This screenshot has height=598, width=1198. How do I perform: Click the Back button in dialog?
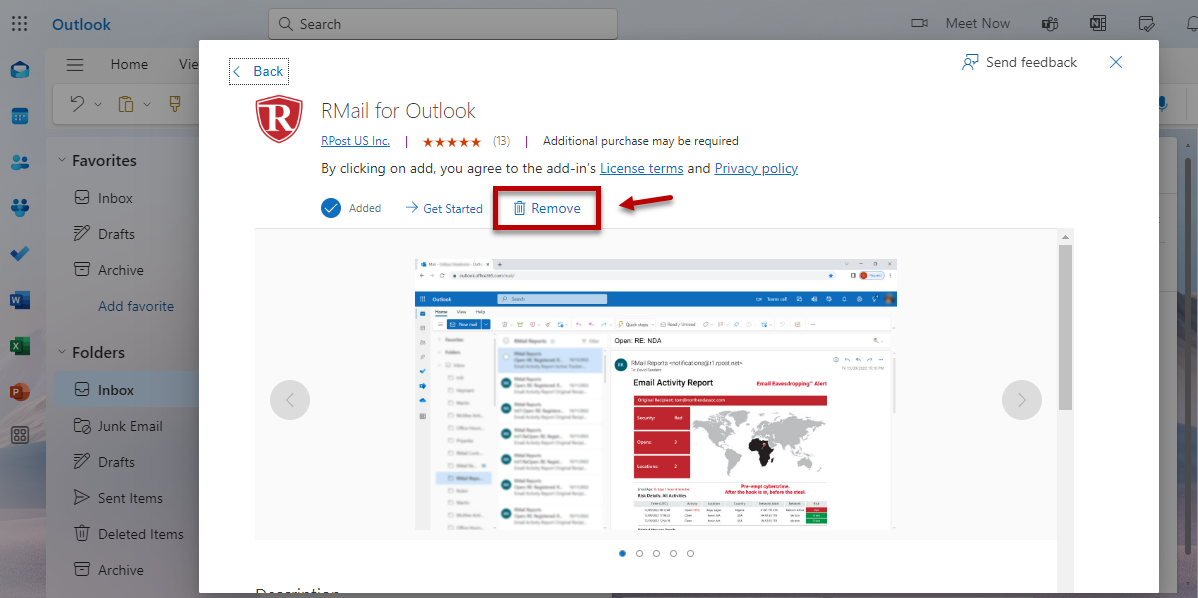(258, 71)
